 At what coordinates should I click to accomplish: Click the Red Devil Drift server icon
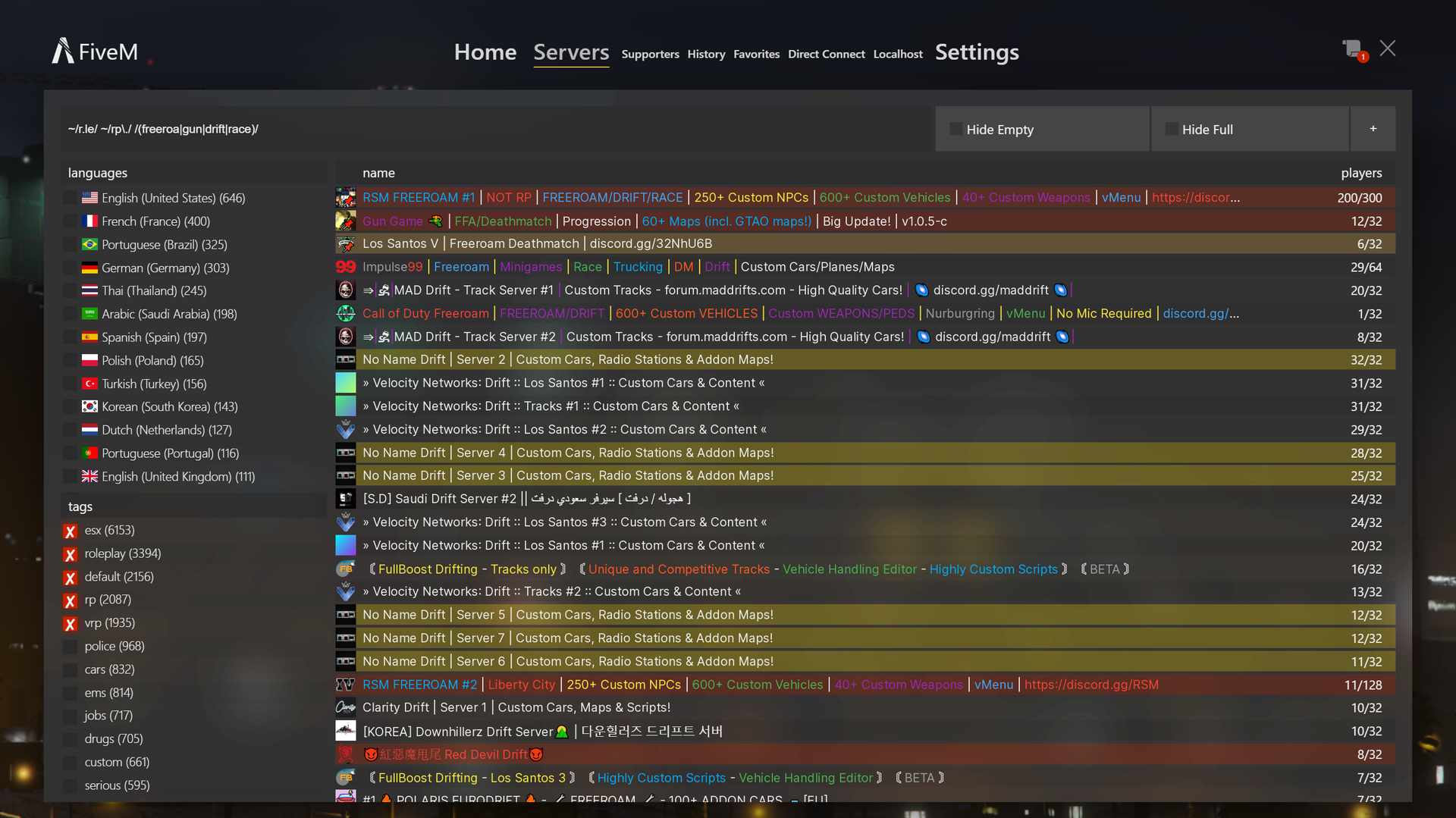(x=346, y=754)
